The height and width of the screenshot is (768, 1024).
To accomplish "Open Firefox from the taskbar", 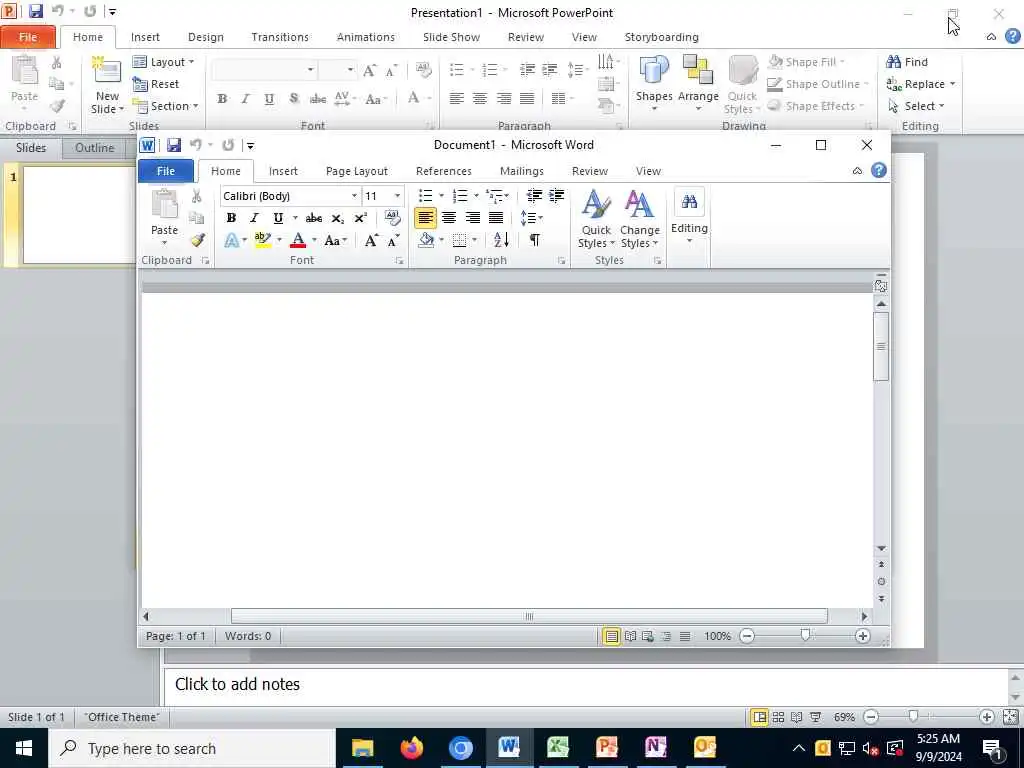I will tap(411, 748).
